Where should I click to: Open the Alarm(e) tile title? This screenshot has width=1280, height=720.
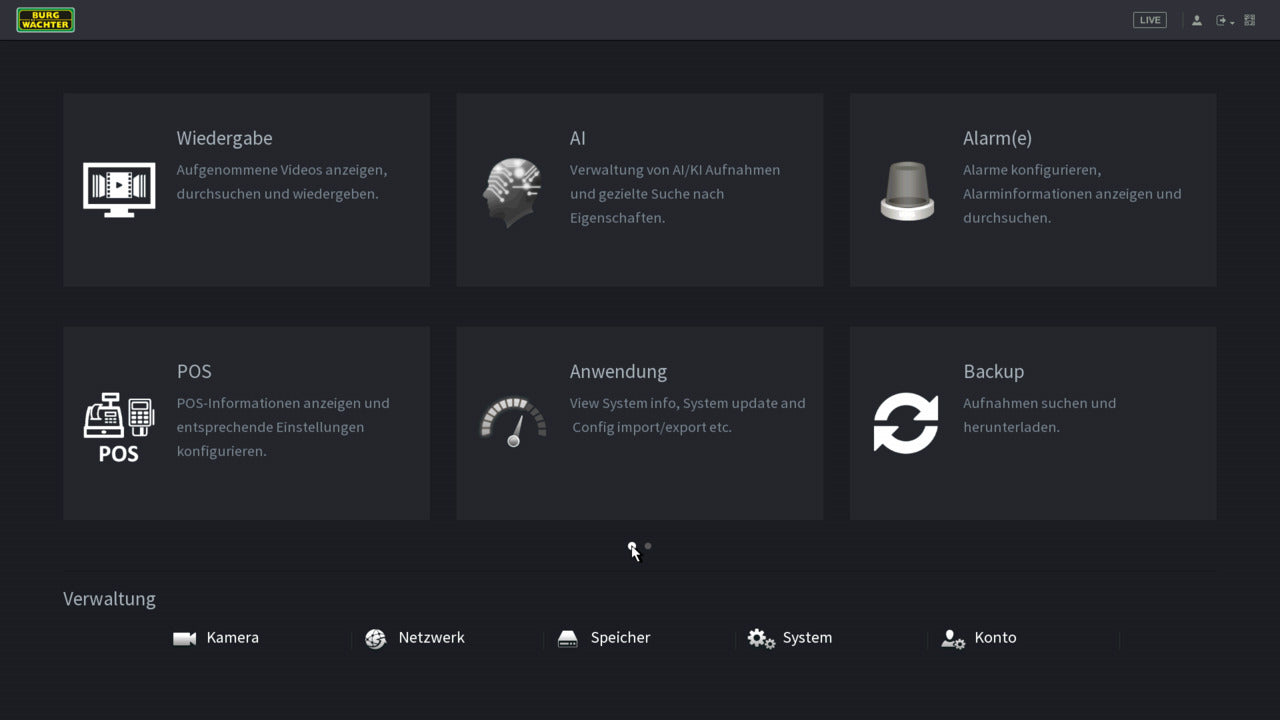tap(997, 138)
